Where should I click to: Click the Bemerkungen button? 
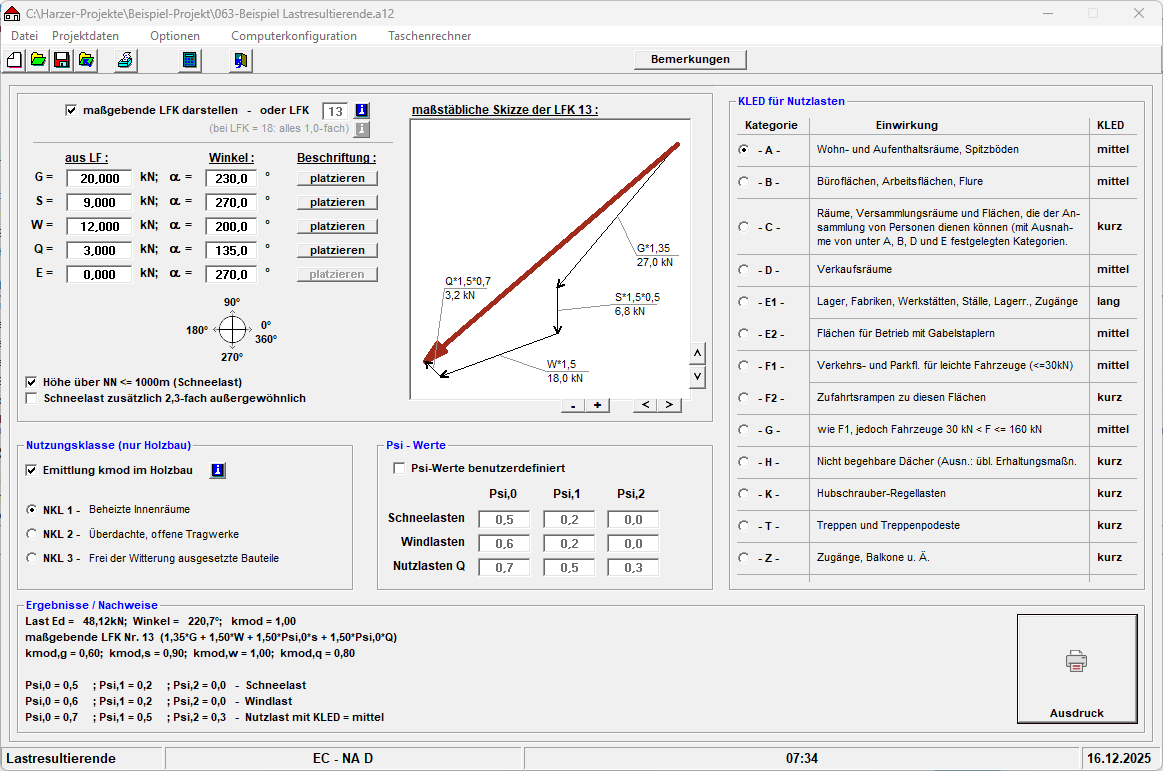(x=690, y=59)
